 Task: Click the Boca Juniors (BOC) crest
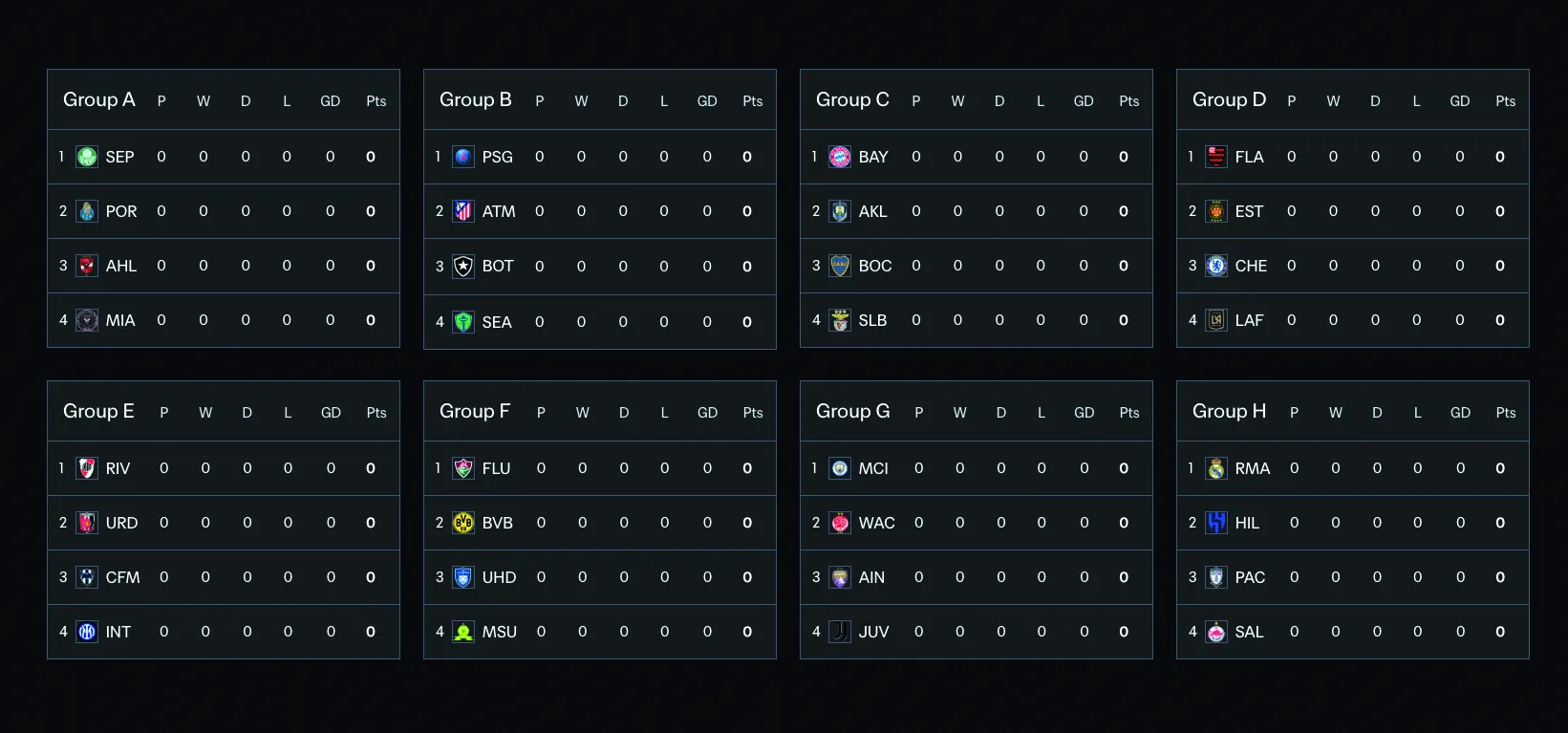coord(840,266)
